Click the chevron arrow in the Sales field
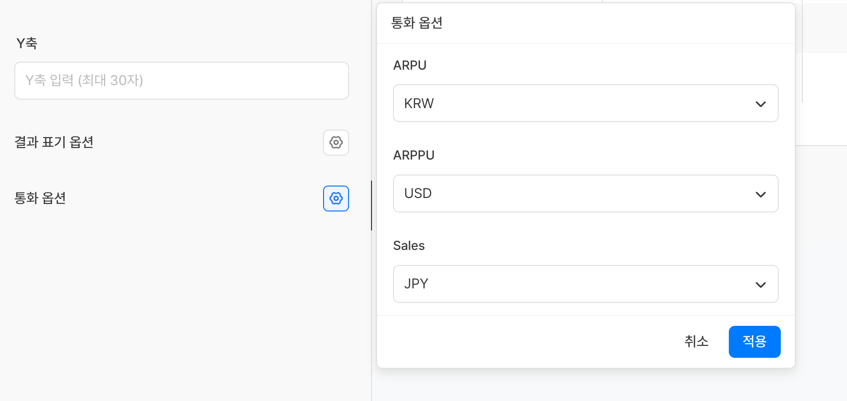The height and width of the screenshot is (401, 847). pyautogui.click(x=760, y=285)
